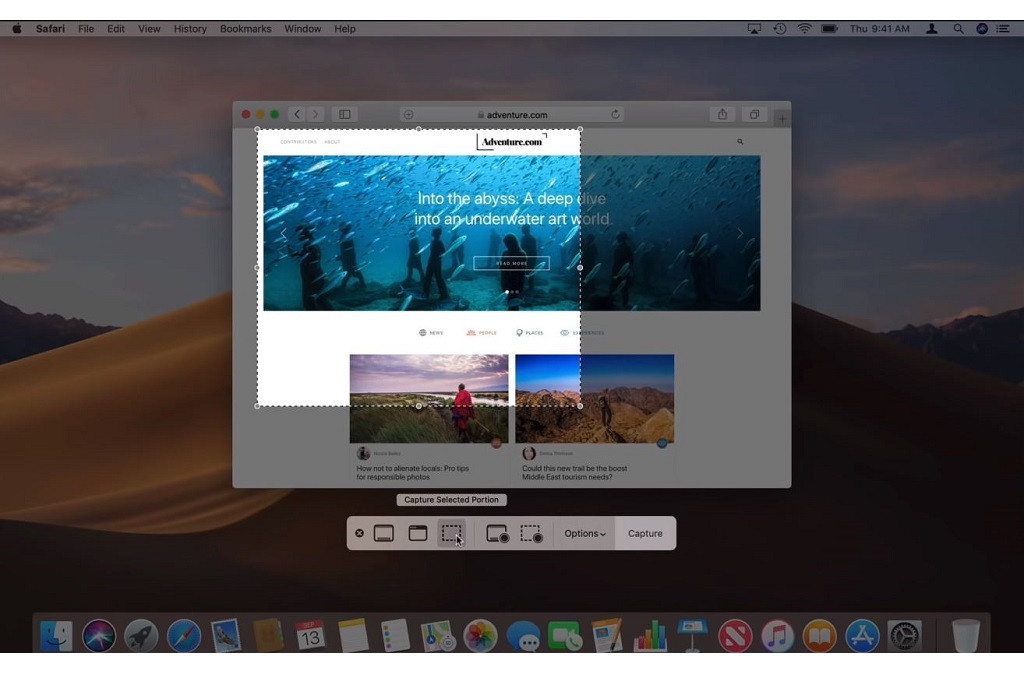Viewport: 1024px width, 680px height.
Task: Click top-left selection resize handle
Action: tap(257, 129)
